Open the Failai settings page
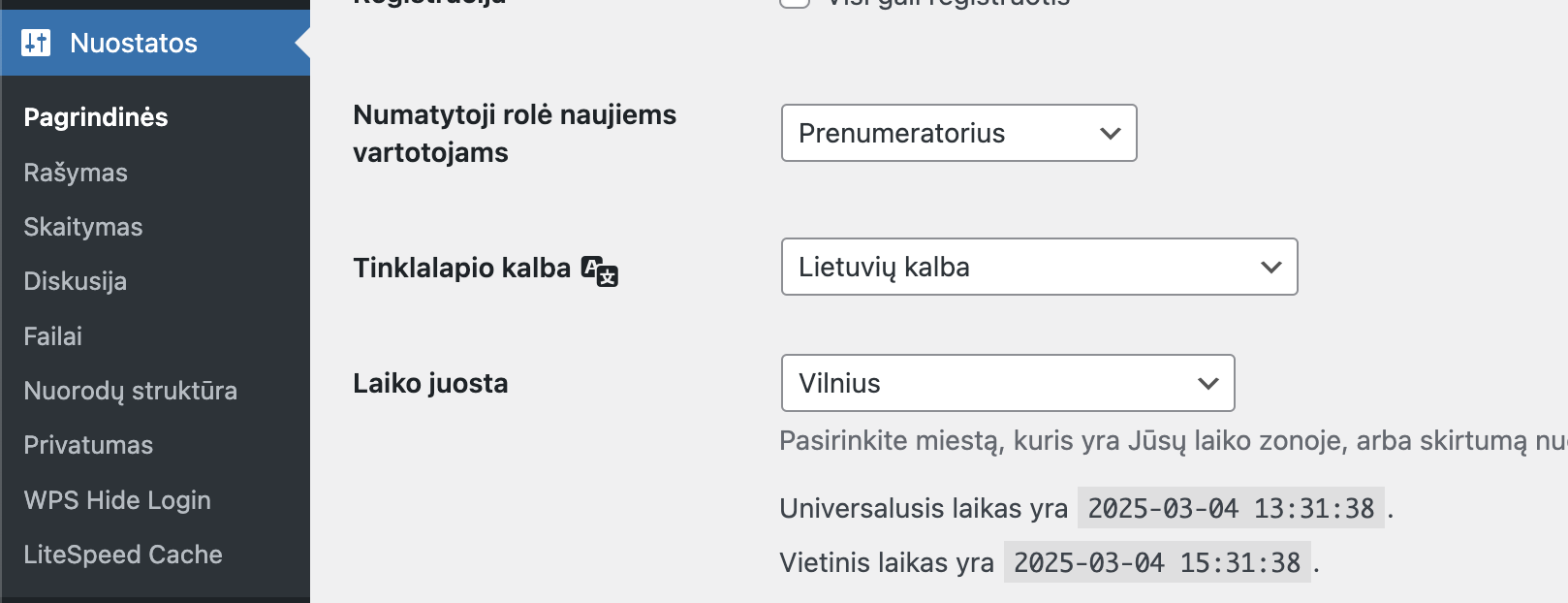 click(53, 336)
